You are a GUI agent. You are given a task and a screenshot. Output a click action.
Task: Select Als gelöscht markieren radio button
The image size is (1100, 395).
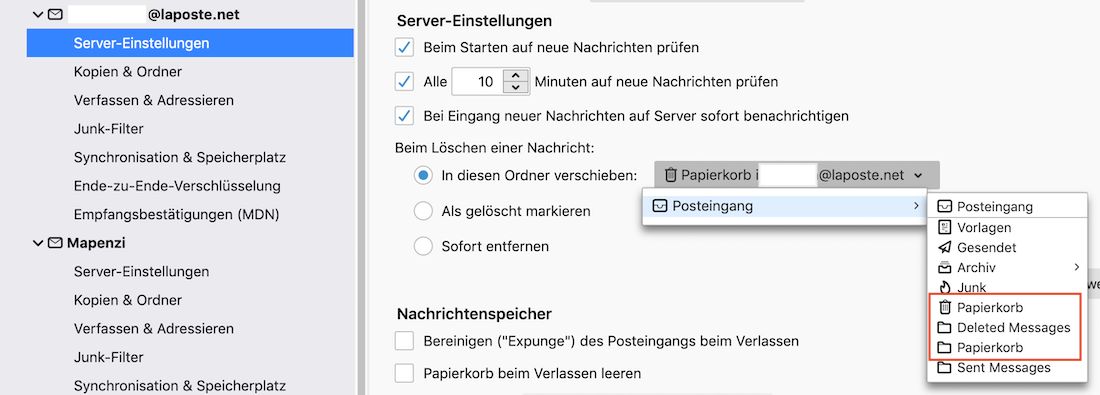[423, 210]
